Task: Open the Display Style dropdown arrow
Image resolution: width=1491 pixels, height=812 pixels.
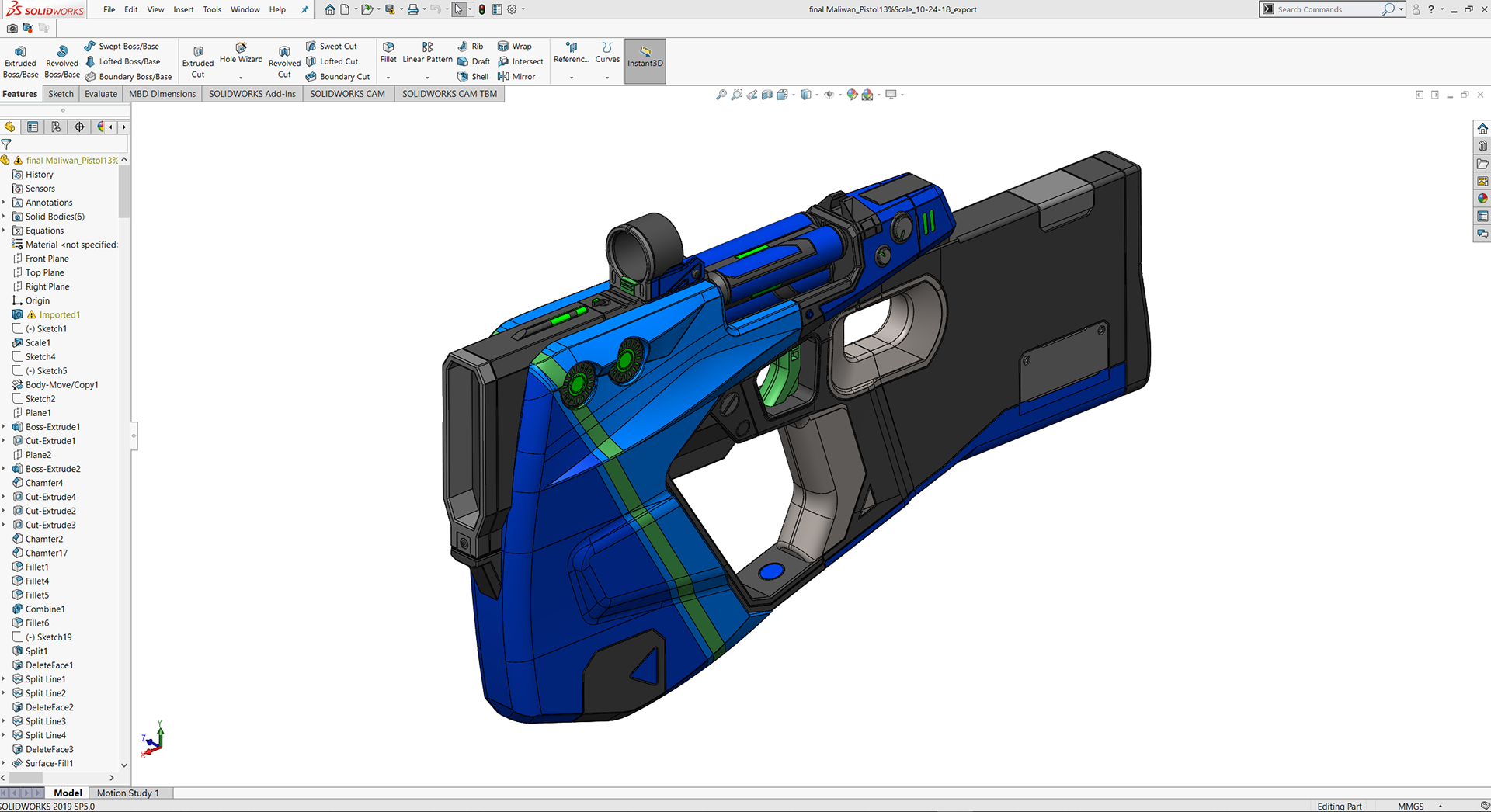Action: 817,95
